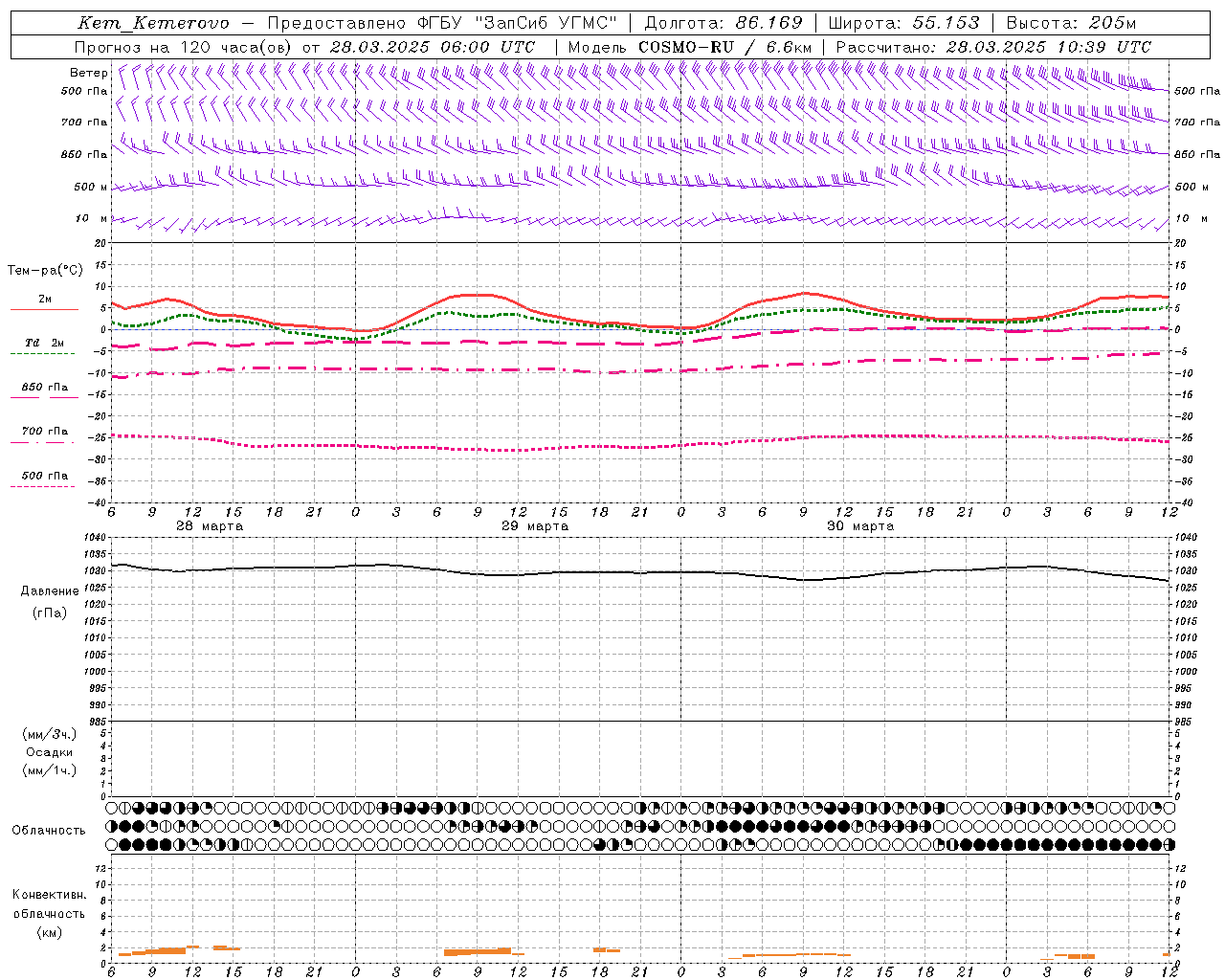Click the Облачность panel label

click(x=49, y=830)
